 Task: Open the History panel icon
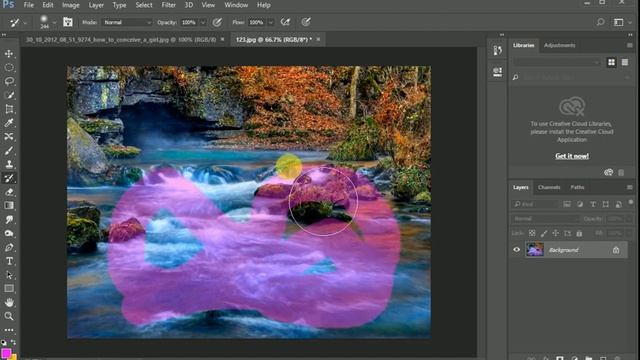[x=497, y=50]
